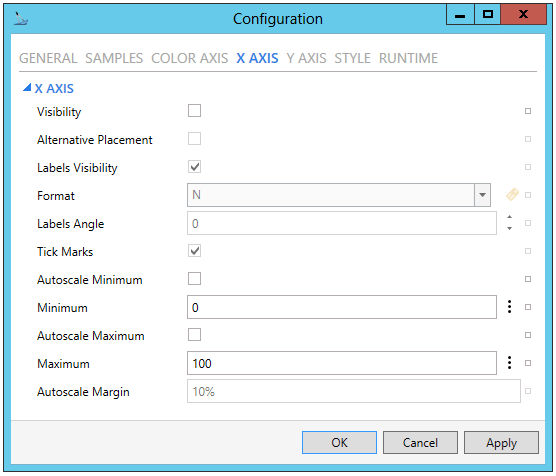Switch to the STYLE tab
The image size is (556, 476).
click(352, 58)
